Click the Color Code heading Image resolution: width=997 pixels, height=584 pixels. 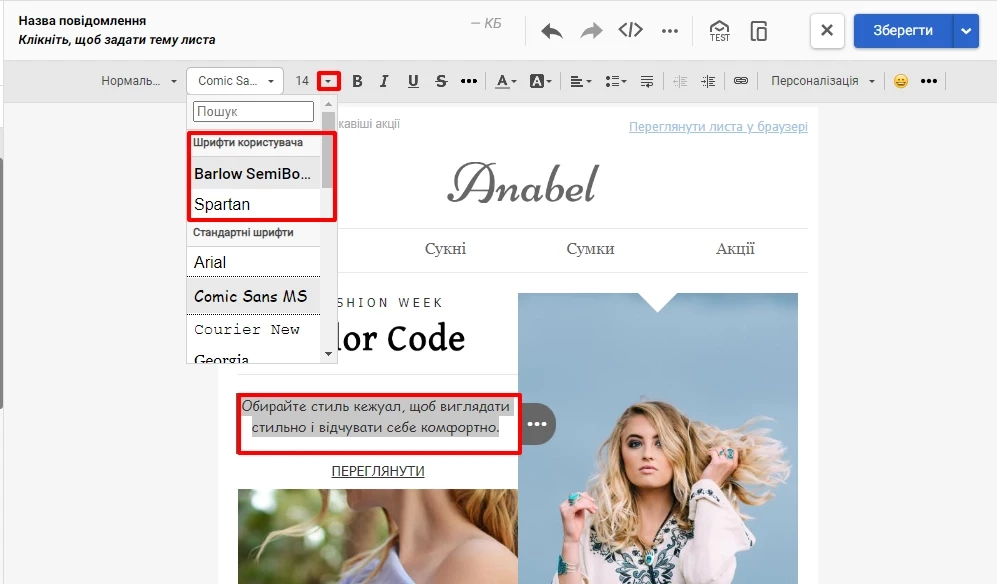point(402,338)
